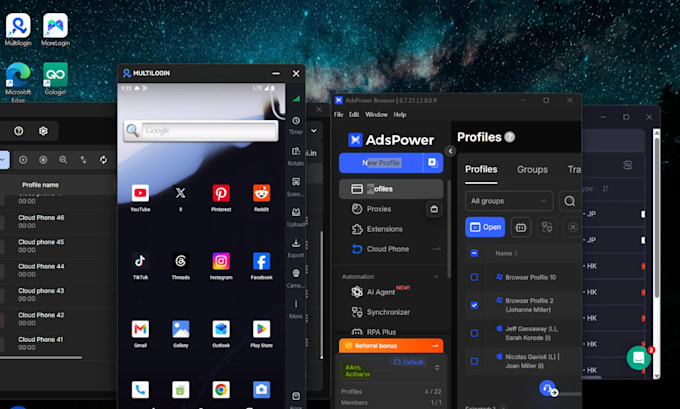Select the Cloud Phone 46 row
680x409 pixels.
coord(57,221)
